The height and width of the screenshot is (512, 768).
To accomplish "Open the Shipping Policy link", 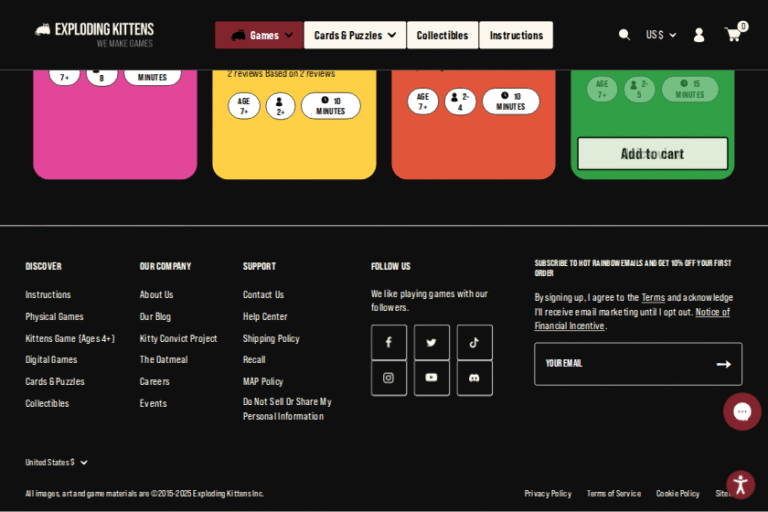I will pos(271,338).
